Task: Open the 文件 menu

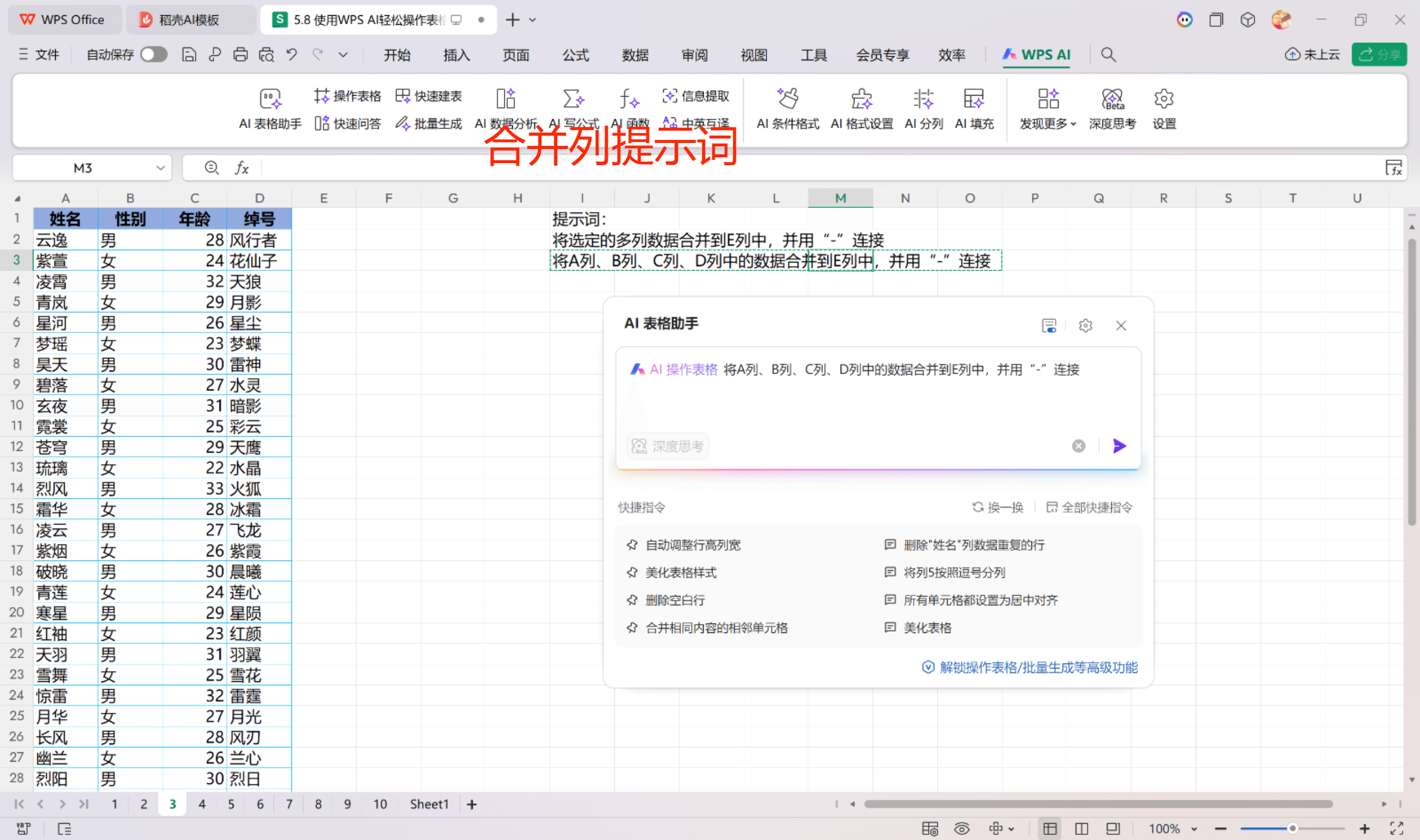Action: [x=39, y=54]
